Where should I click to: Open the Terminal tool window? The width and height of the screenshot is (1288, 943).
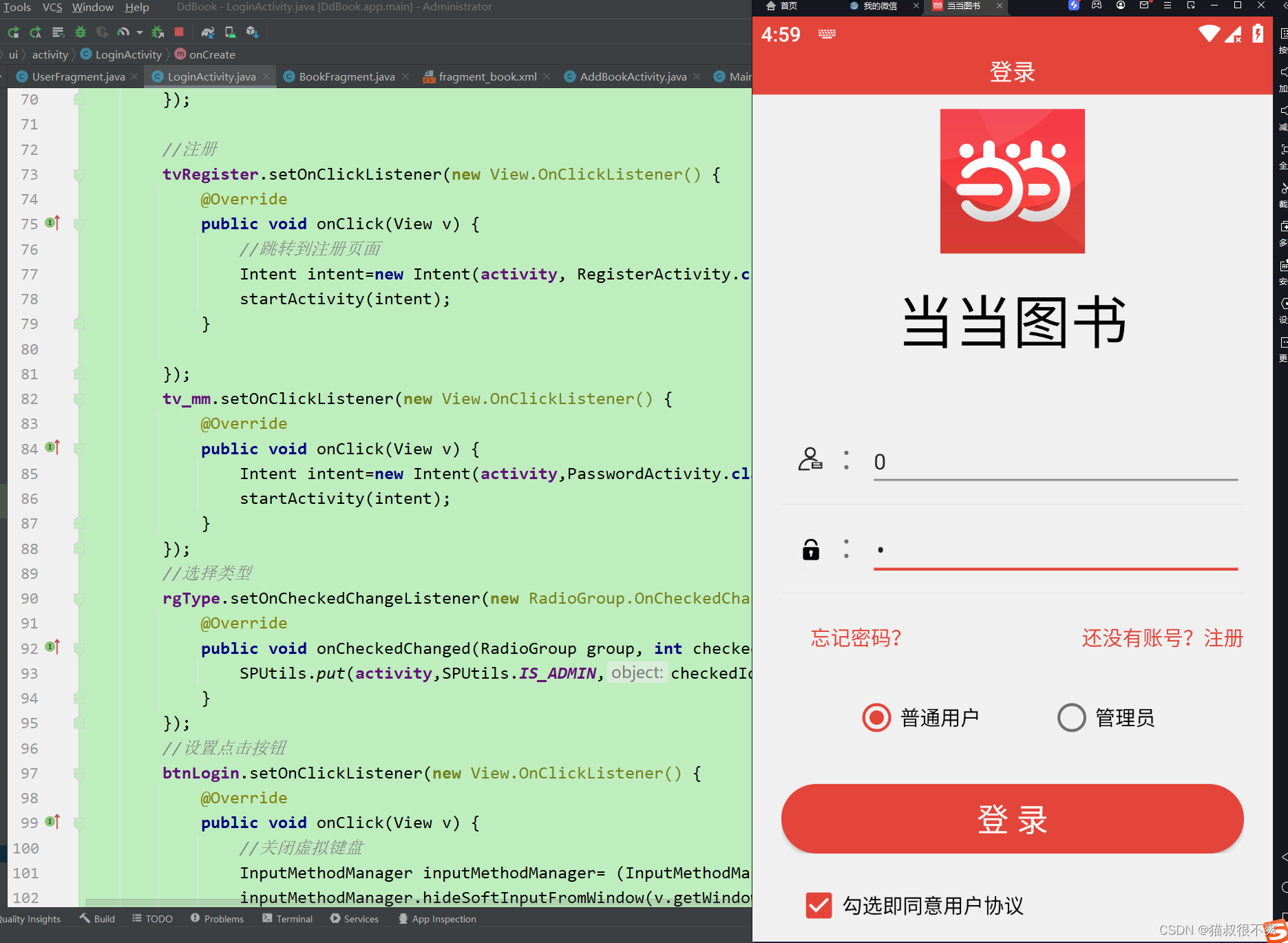[287, 919]
